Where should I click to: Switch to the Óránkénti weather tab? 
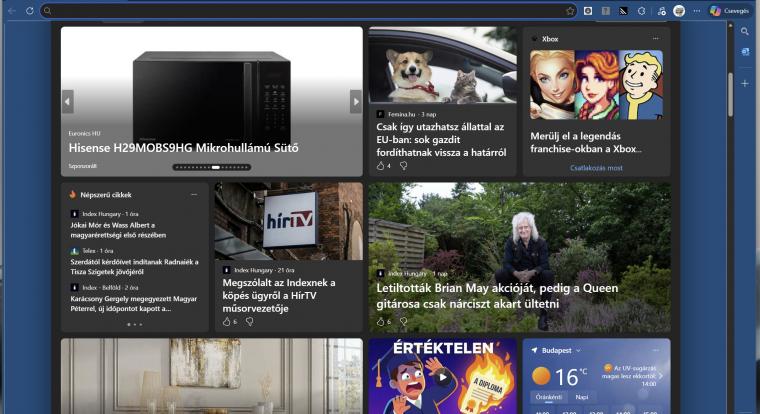(549, 397)
